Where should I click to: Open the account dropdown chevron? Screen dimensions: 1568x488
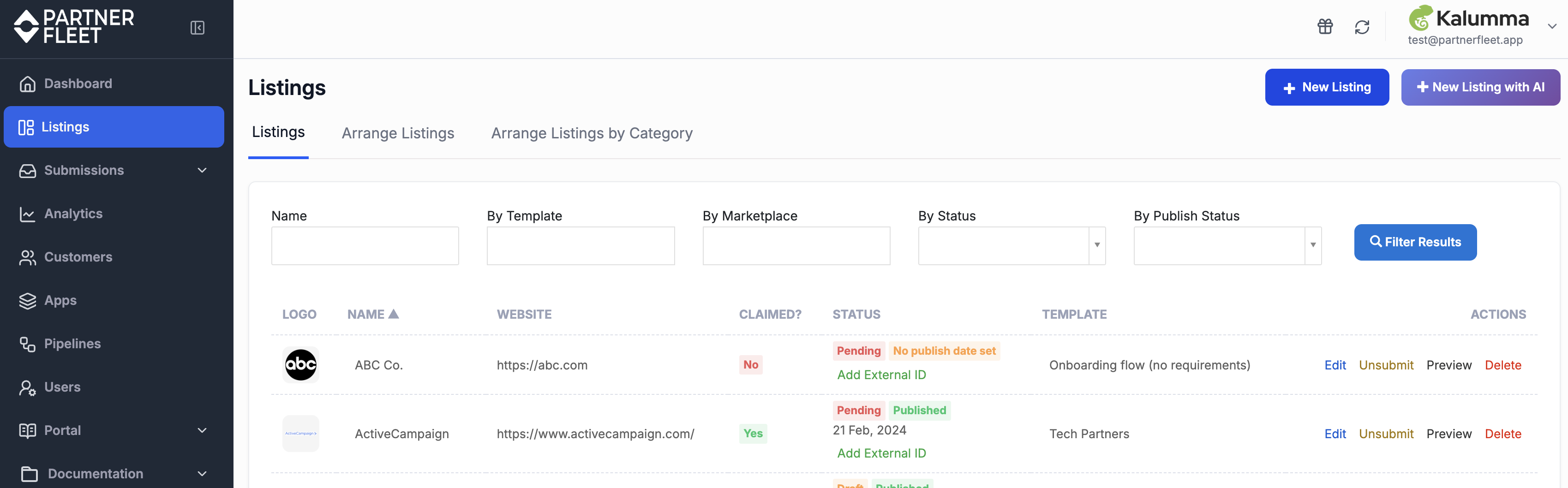pos(1551,26)
